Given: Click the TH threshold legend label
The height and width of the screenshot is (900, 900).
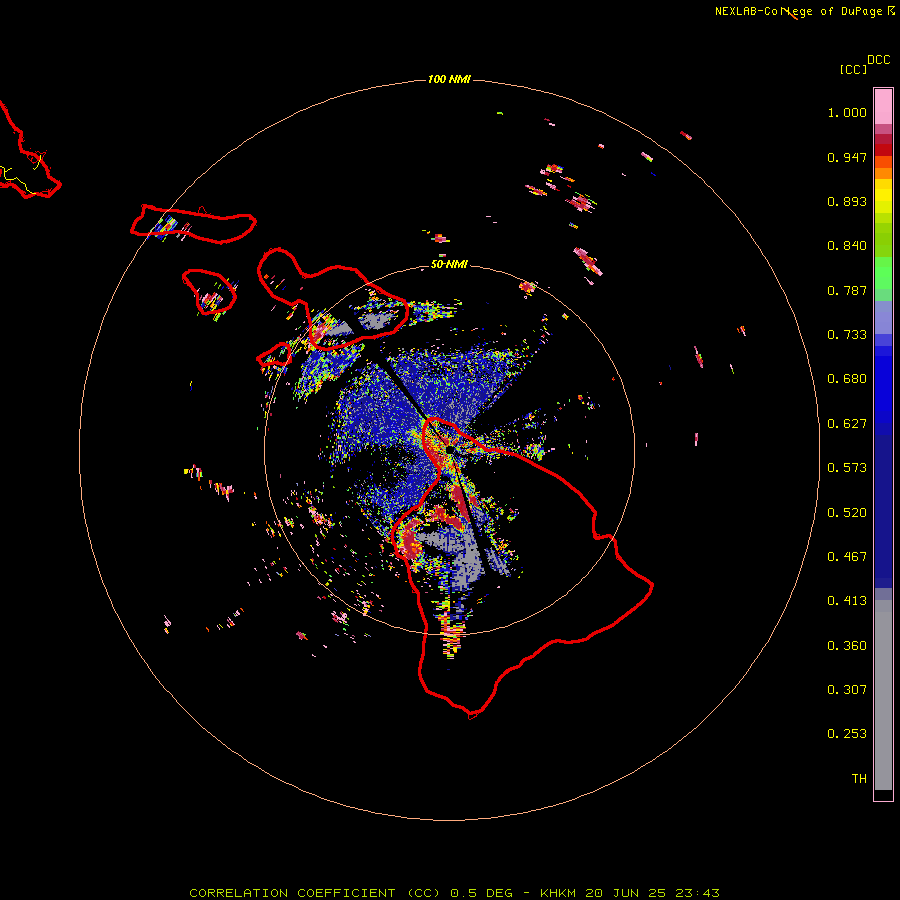Looking at the screenshot, I should coord(859,779).
